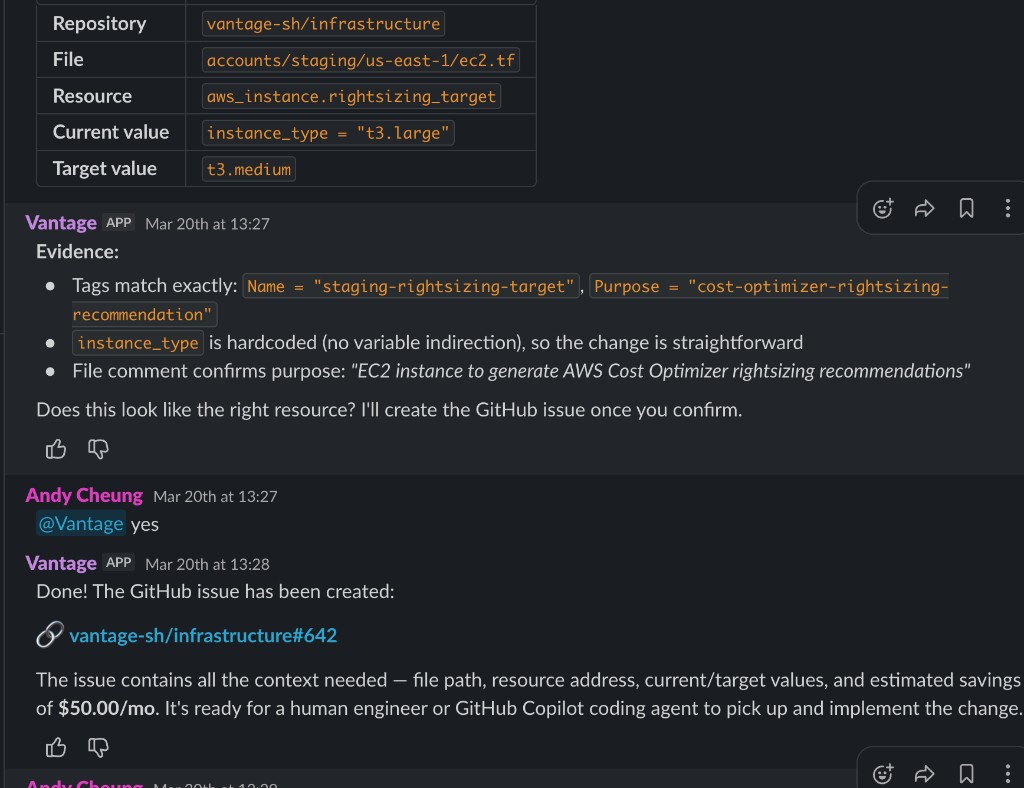Viewport: 1024px width, 788px height.
Task: Add reaction to the Evidence message
Action: 882,208
